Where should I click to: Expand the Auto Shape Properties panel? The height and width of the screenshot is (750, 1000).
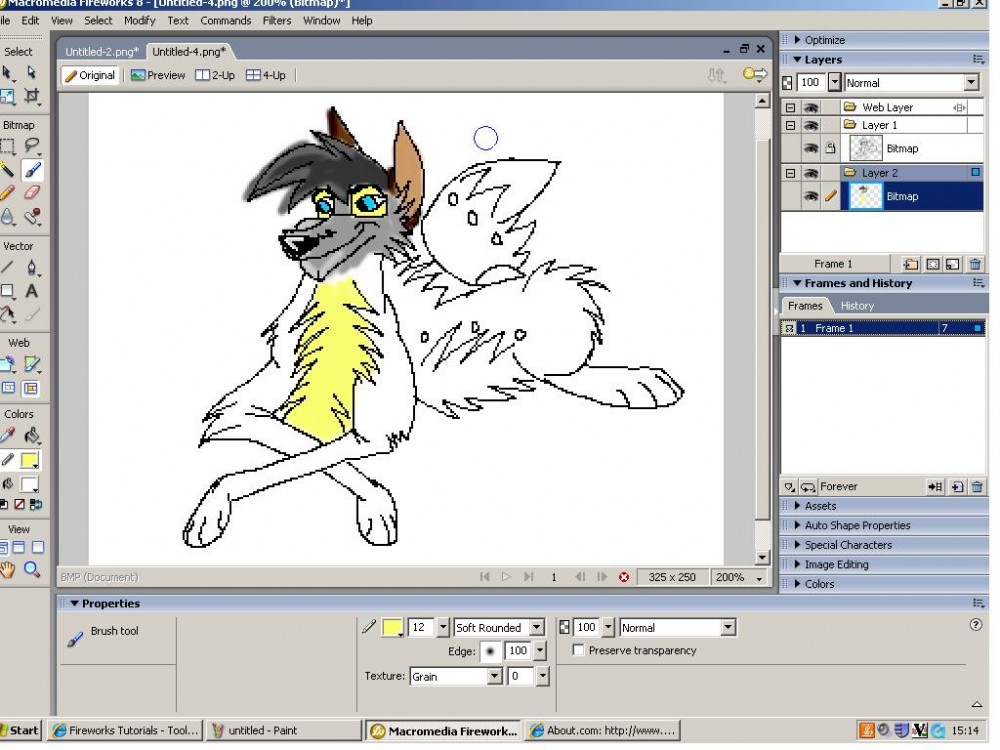pos(798,526)
